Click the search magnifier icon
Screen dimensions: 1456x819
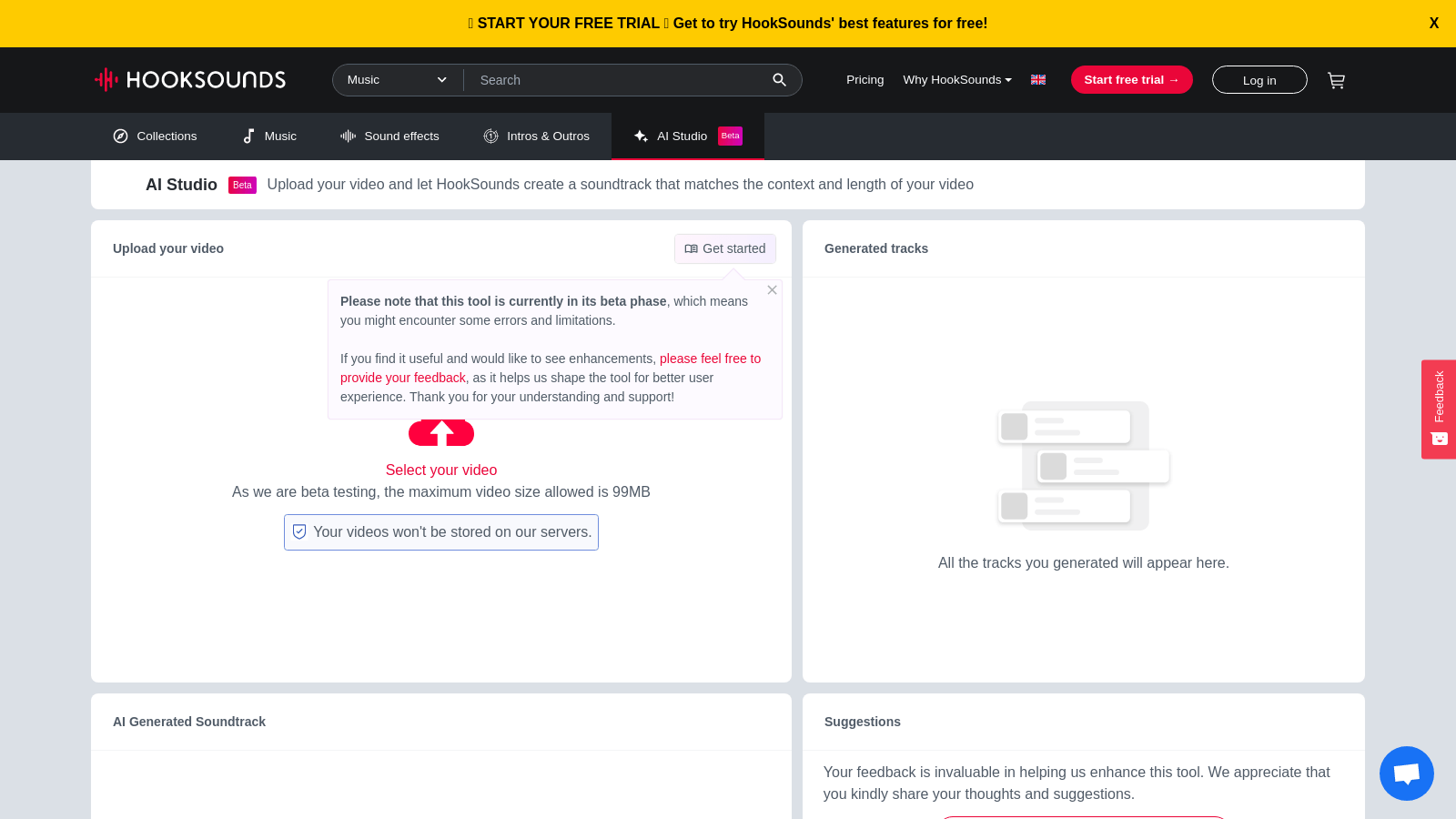pyautogui.click(x=779, y=80)
